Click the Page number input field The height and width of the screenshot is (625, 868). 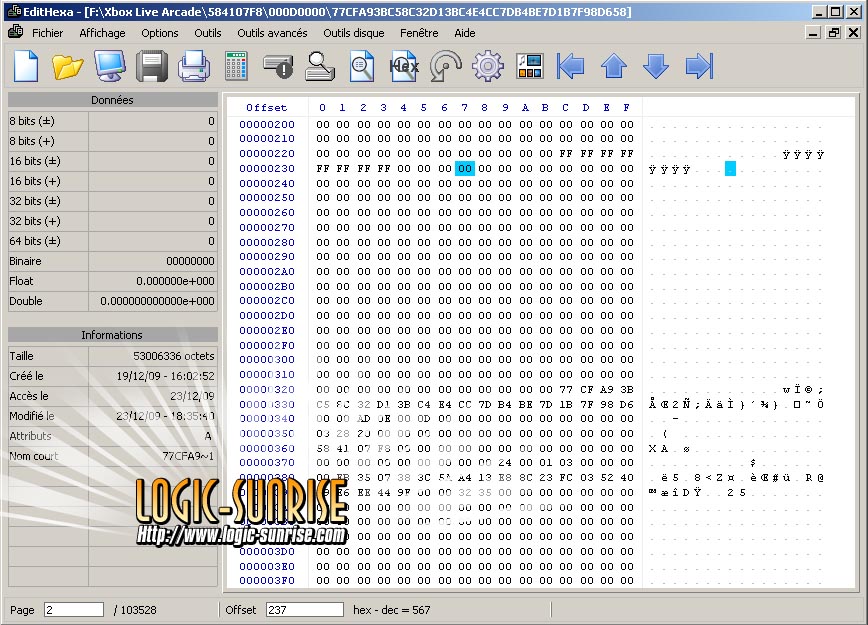[x=74, y=610]
